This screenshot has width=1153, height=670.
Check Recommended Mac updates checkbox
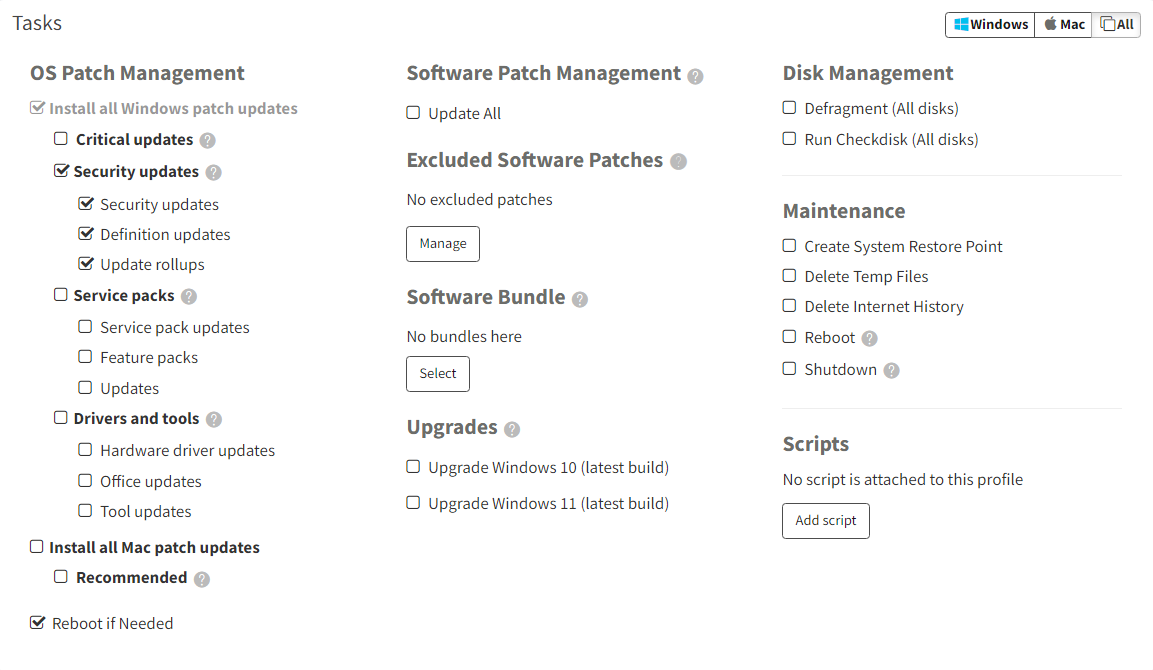pos(61,577)
